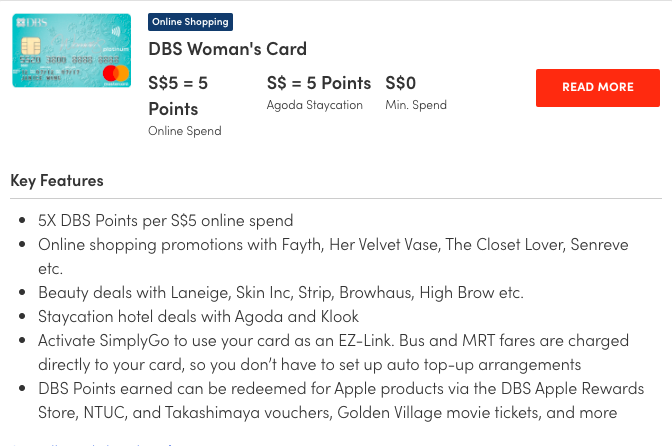Click the Key Features heading
The height and width of the screenshot is (446, 672).
[57, 181]
